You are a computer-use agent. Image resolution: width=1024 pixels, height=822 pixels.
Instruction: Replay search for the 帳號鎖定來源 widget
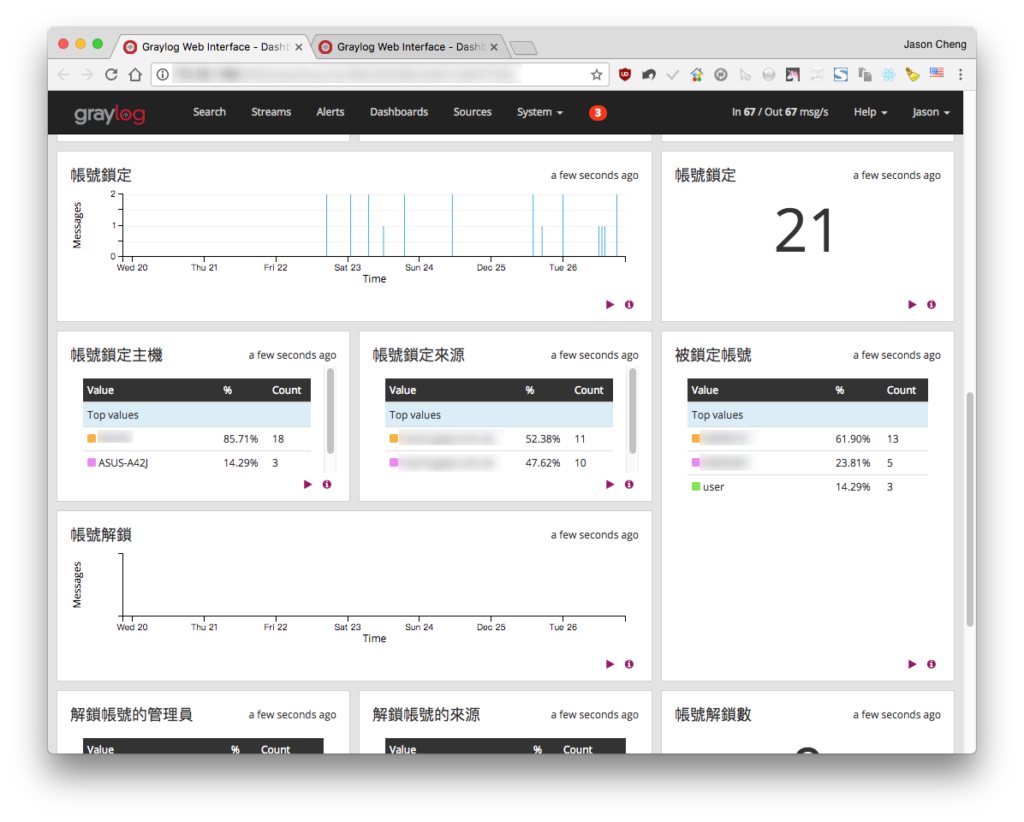pyautogui.click(x=610, y=484)
